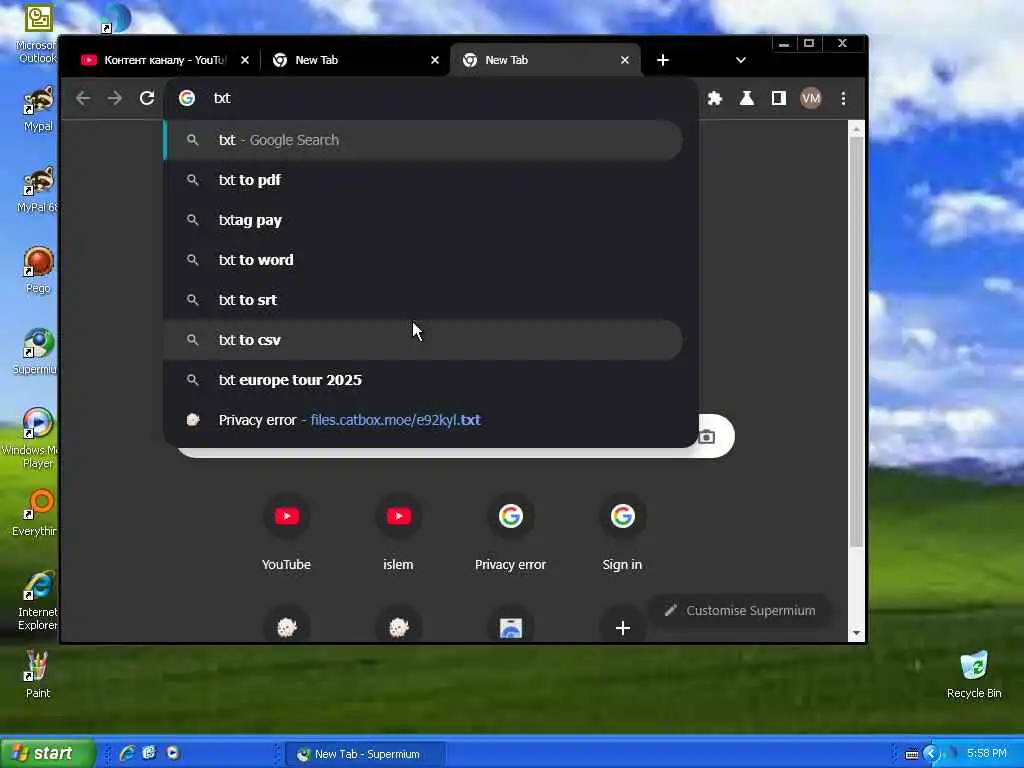1024x768 pixels.
Task: Select the Mypal desktop shortcut
Action: click(x=38, y=108)
